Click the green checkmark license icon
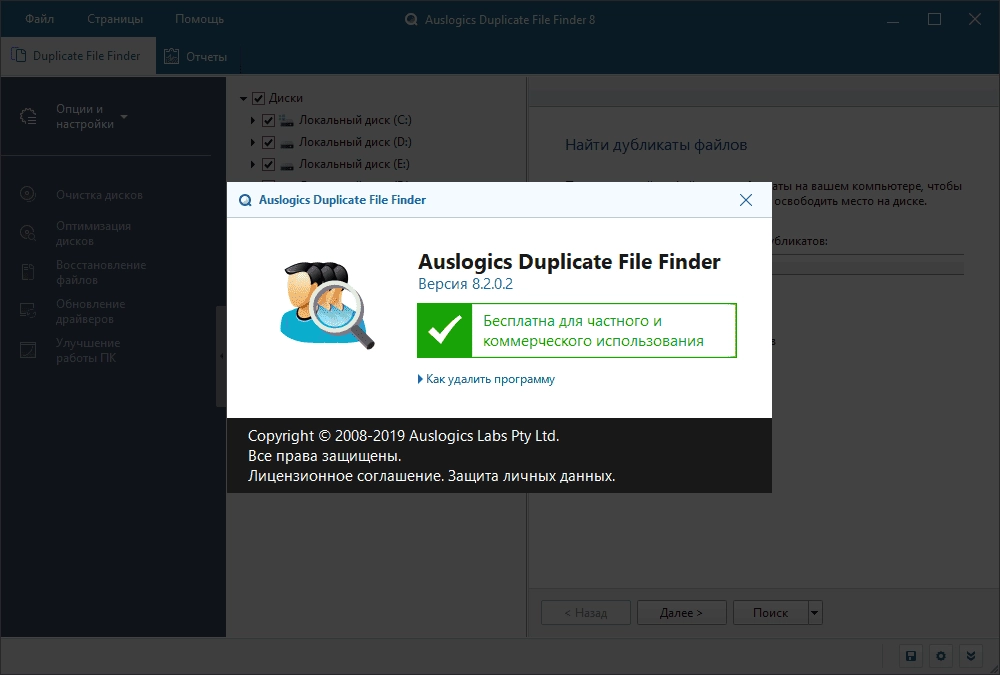Screen dimensions: 1000x675 [x=445, y=330]
